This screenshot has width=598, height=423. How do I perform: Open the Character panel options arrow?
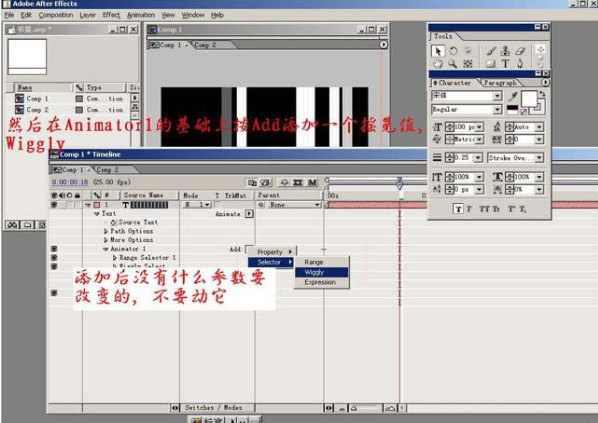click(x=545, y=82)
